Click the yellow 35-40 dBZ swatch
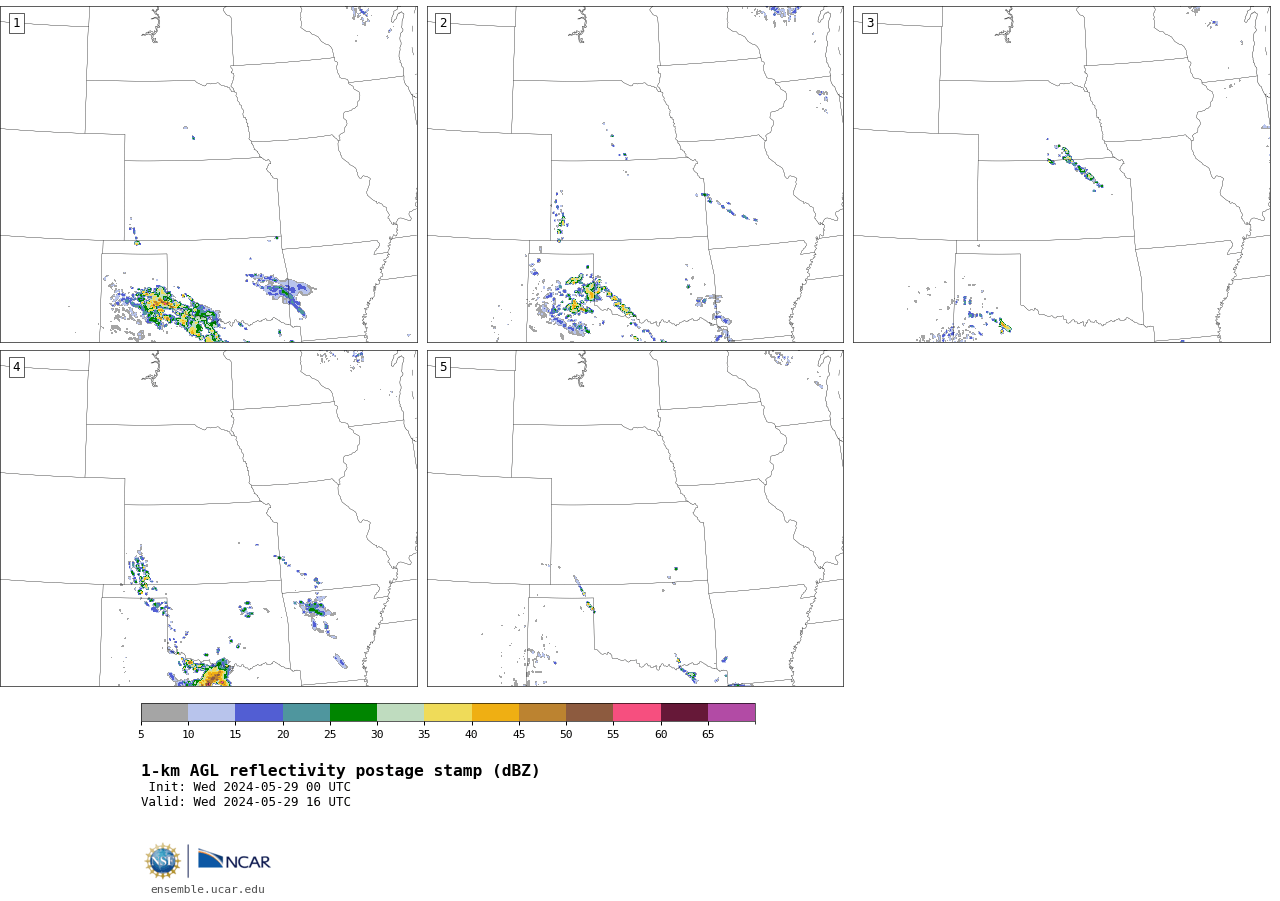Viewport: 1280px width, 901px height. [448, 712]
